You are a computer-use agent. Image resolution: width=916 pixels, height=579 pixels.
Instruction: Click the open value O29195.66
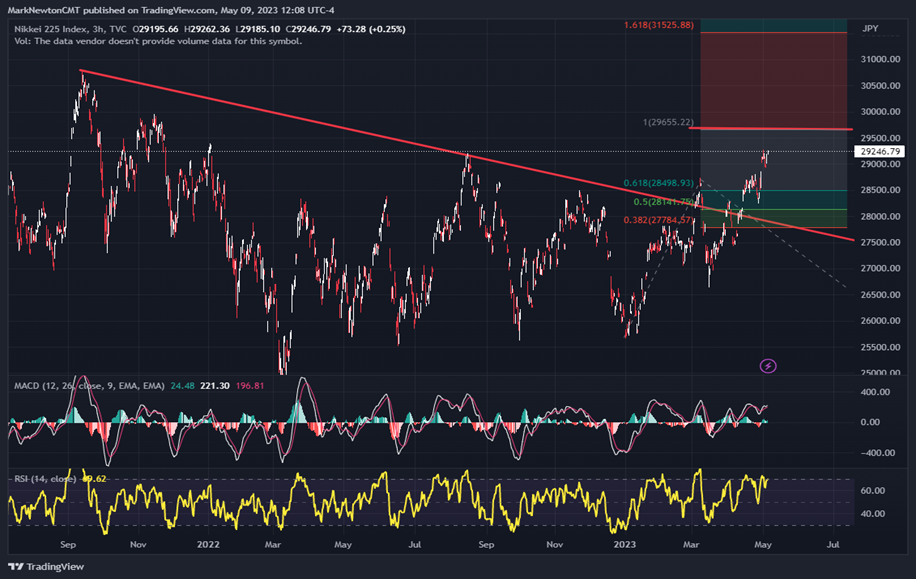click(155, 29)
